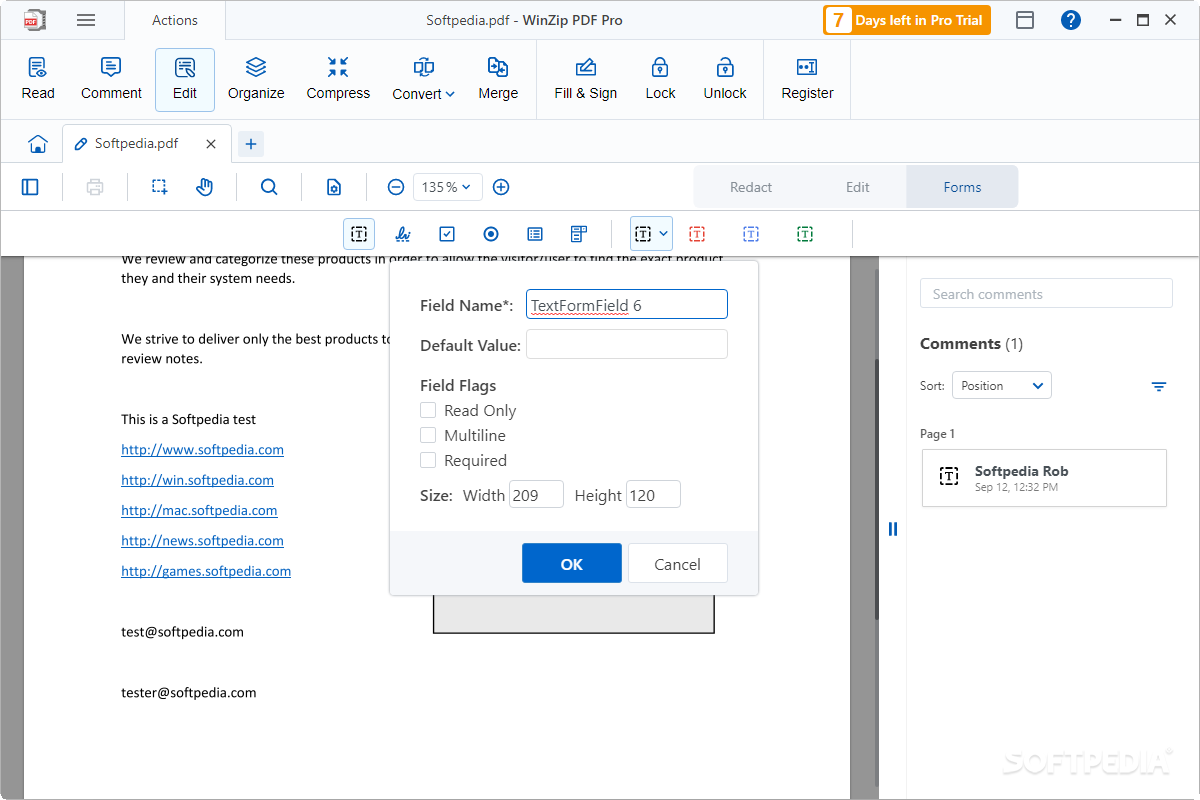
Task: Open the Compress tool
Action: [338, 79]
